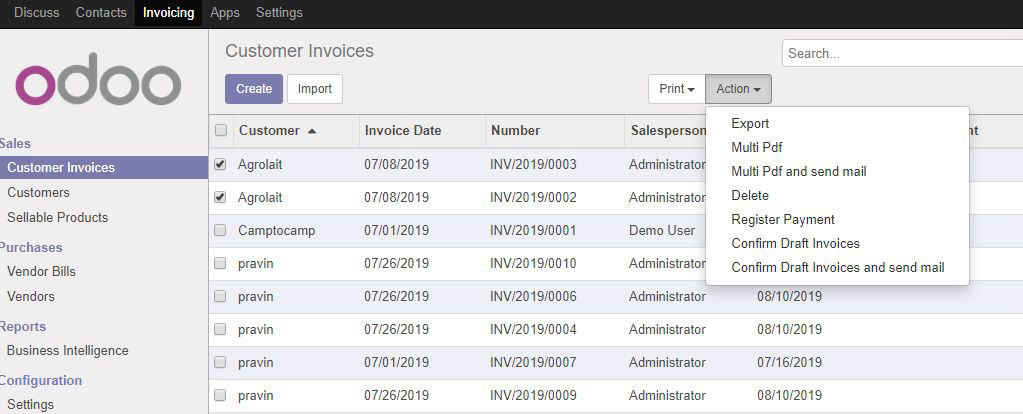Viewport: 1023px width, 414px height.
Task: Choose Delete from the Action menu
Action: 750,196
